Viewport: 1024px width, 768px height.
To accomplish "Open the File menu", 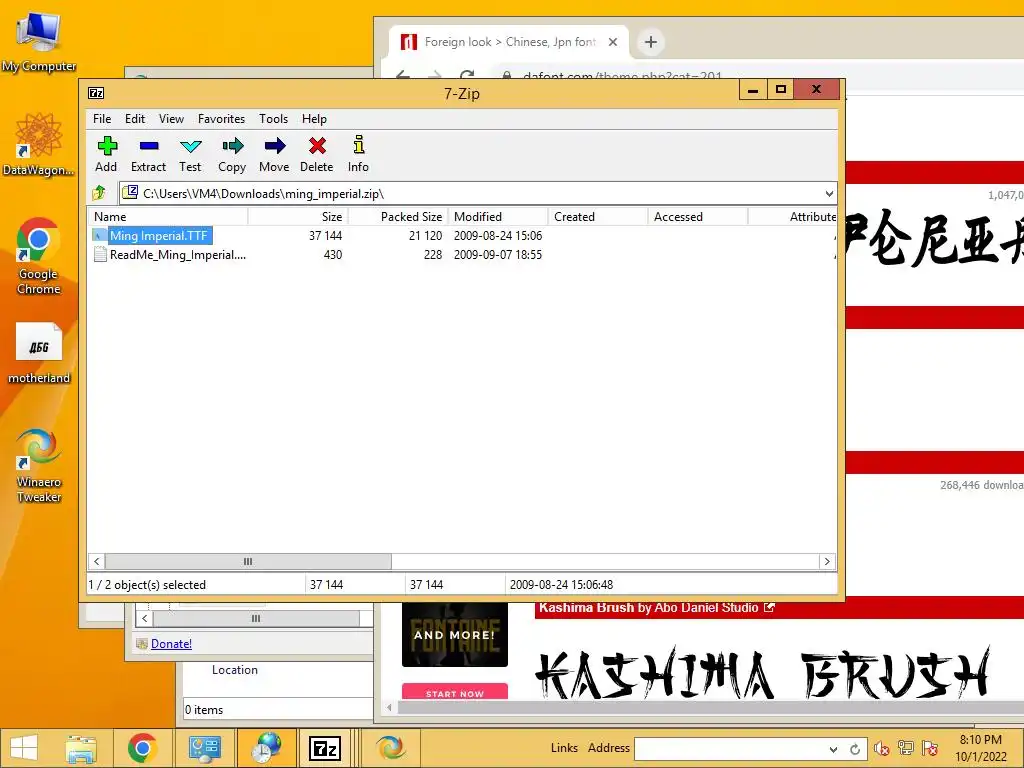I will 102,119.
